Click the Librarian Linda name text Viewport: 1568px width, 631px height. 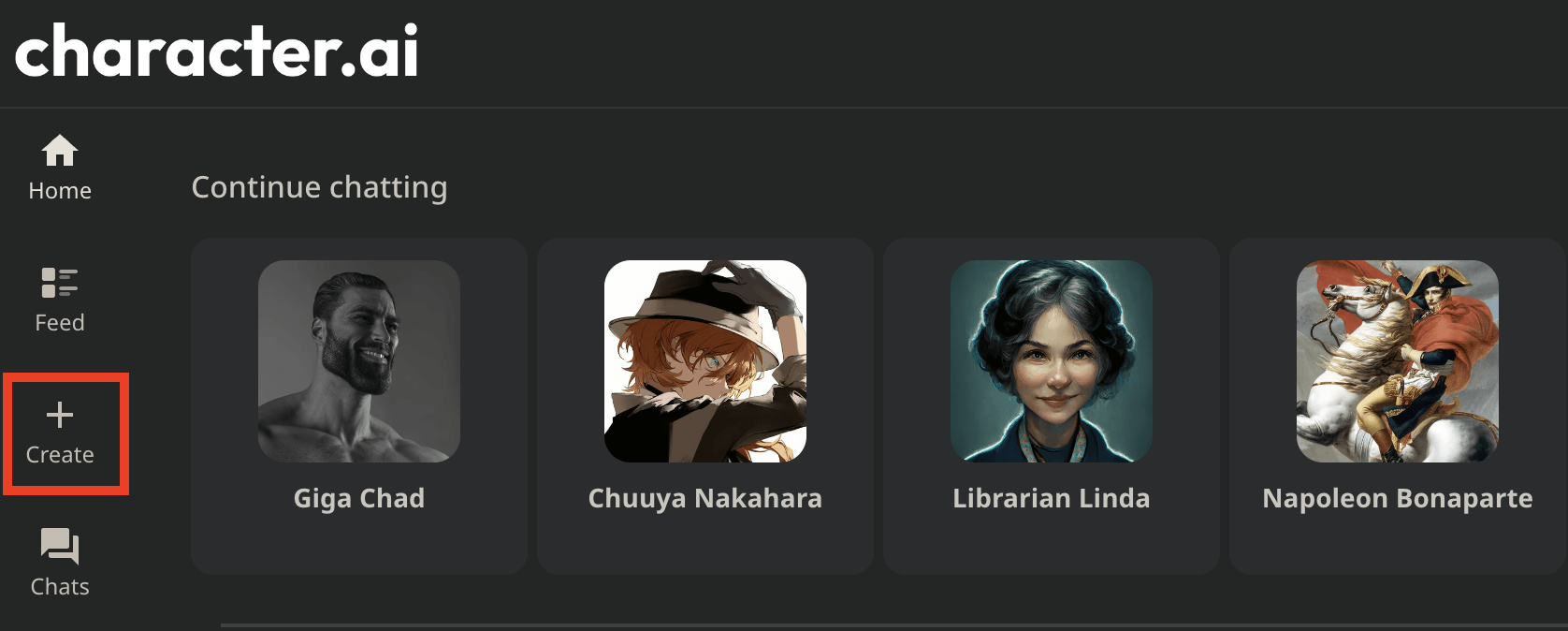click(1052, 498)
